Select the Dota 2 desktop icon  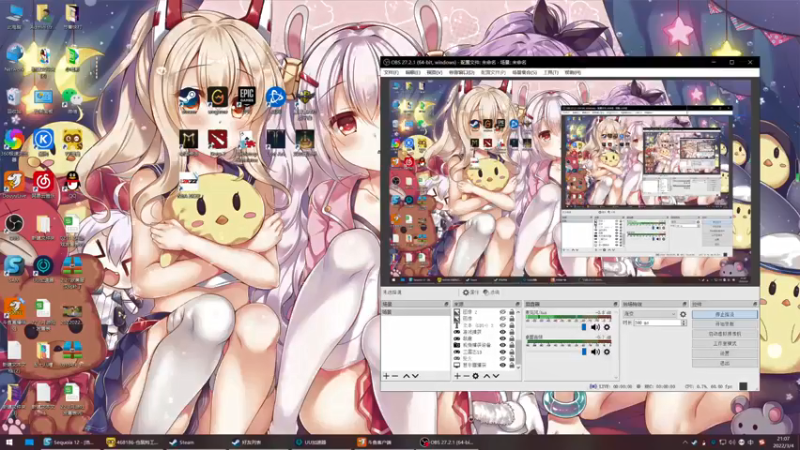point(217,142)
